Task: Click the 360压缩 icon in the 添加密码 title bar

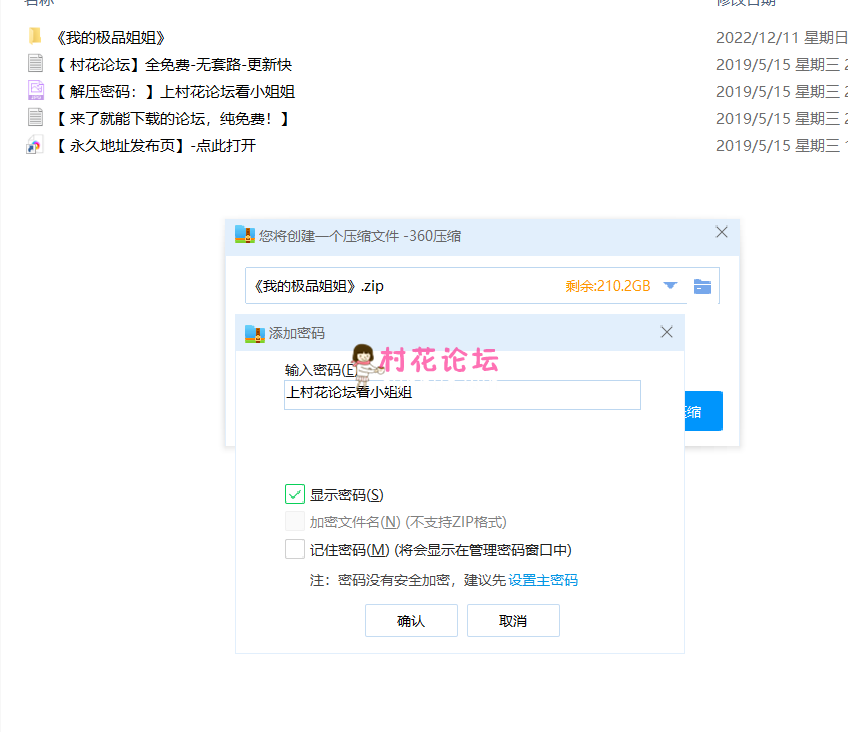Action: pos(255,333)
